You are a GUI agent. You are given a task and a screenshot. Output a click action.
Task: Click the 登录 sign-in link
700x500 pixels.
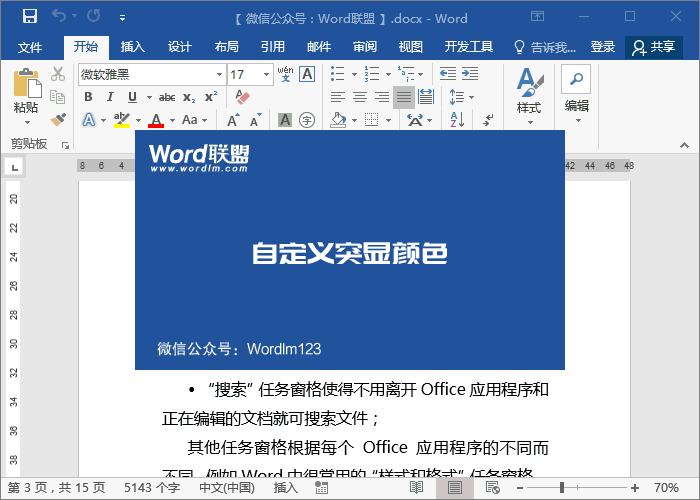[603, 47]
